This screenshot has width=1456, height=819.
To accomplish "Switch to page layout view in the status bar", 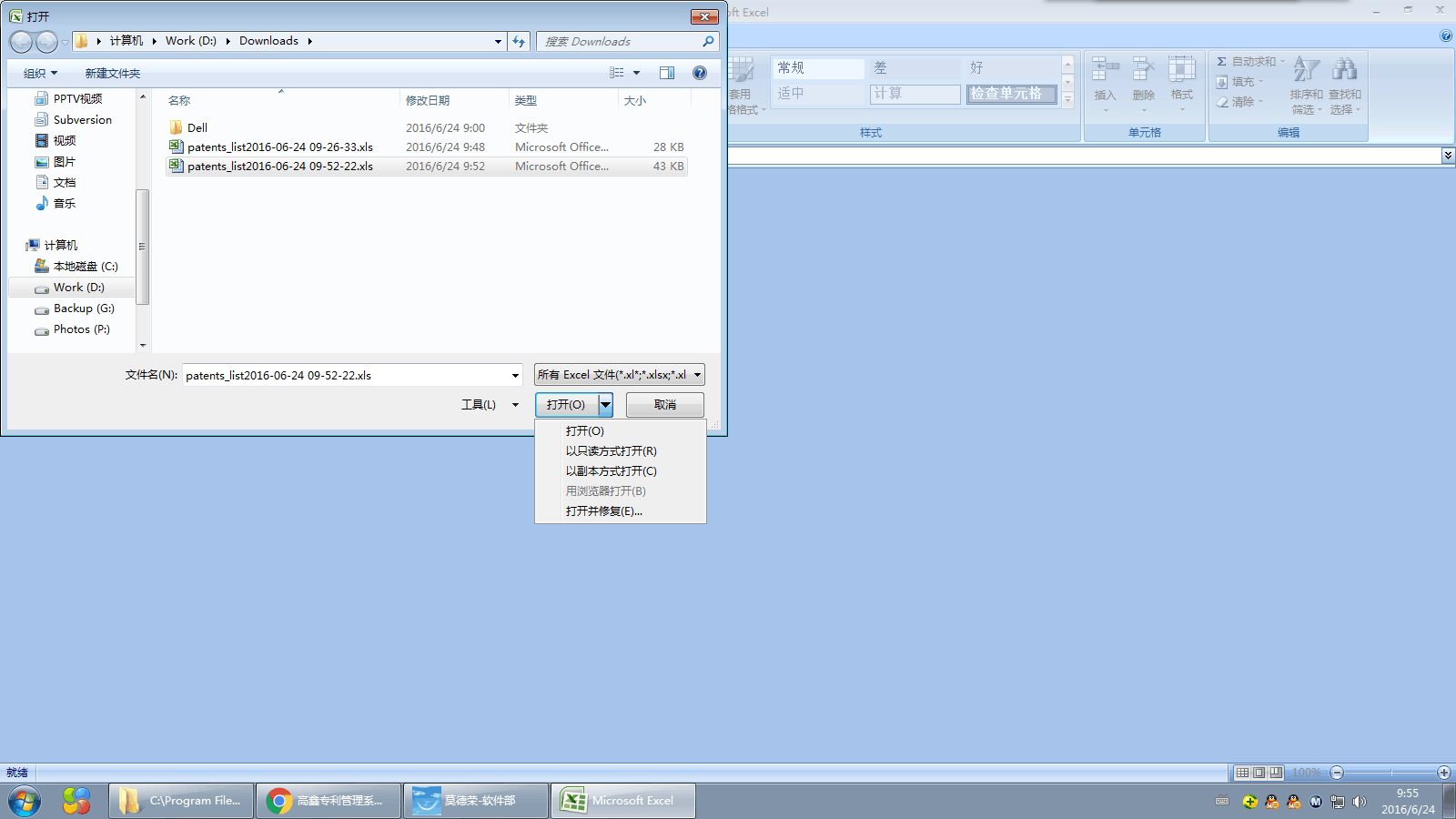I will coord(1259,773).
